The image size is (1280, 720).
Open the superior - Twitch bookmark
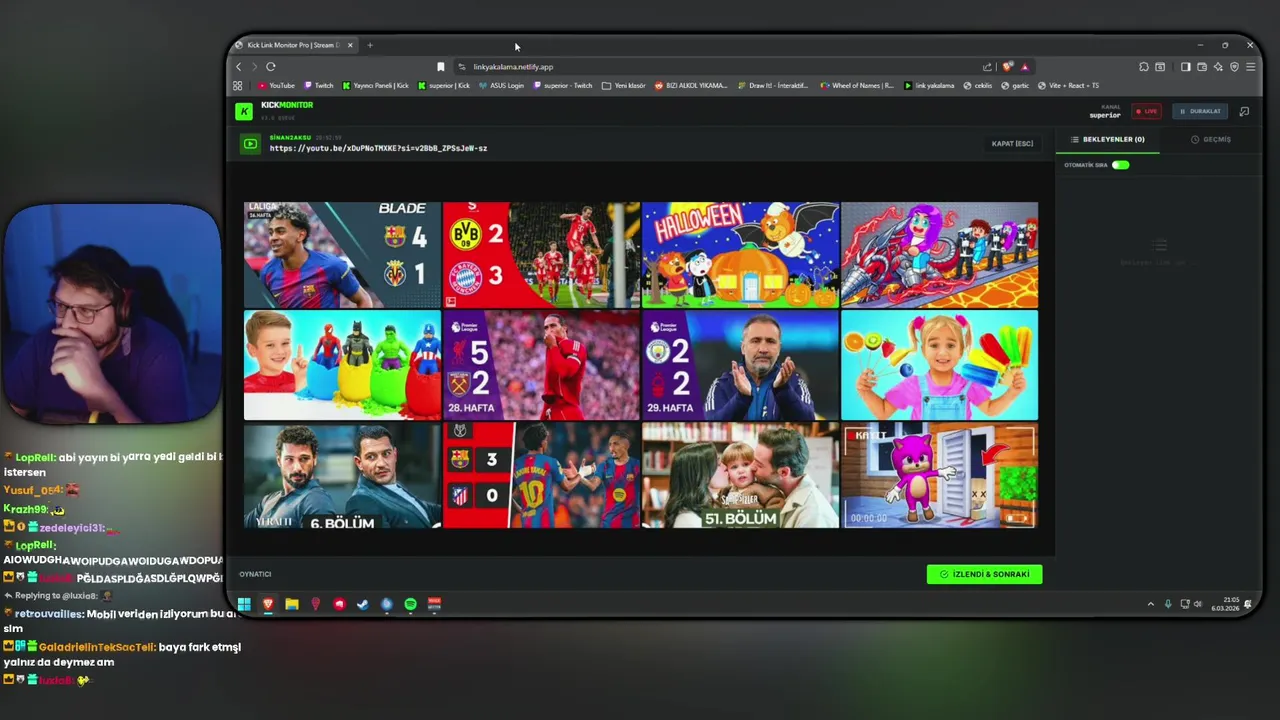click(x=564, y=86)
